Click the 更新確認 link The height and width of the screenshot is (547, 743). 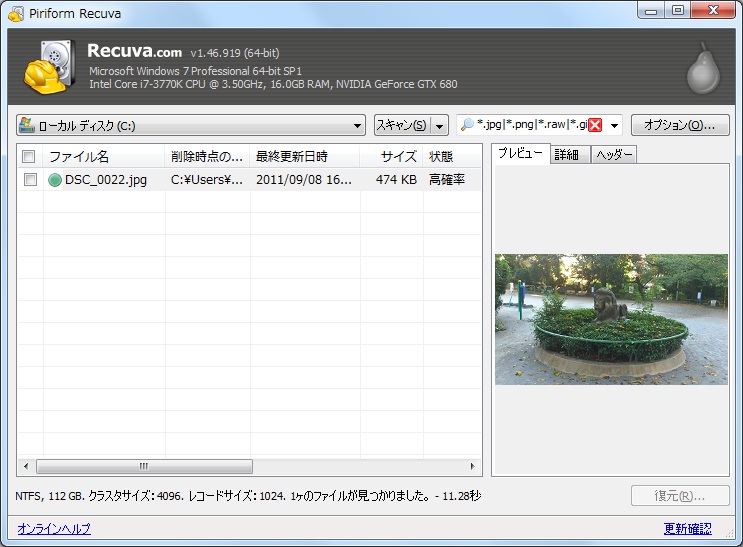(x=688, y=529)
